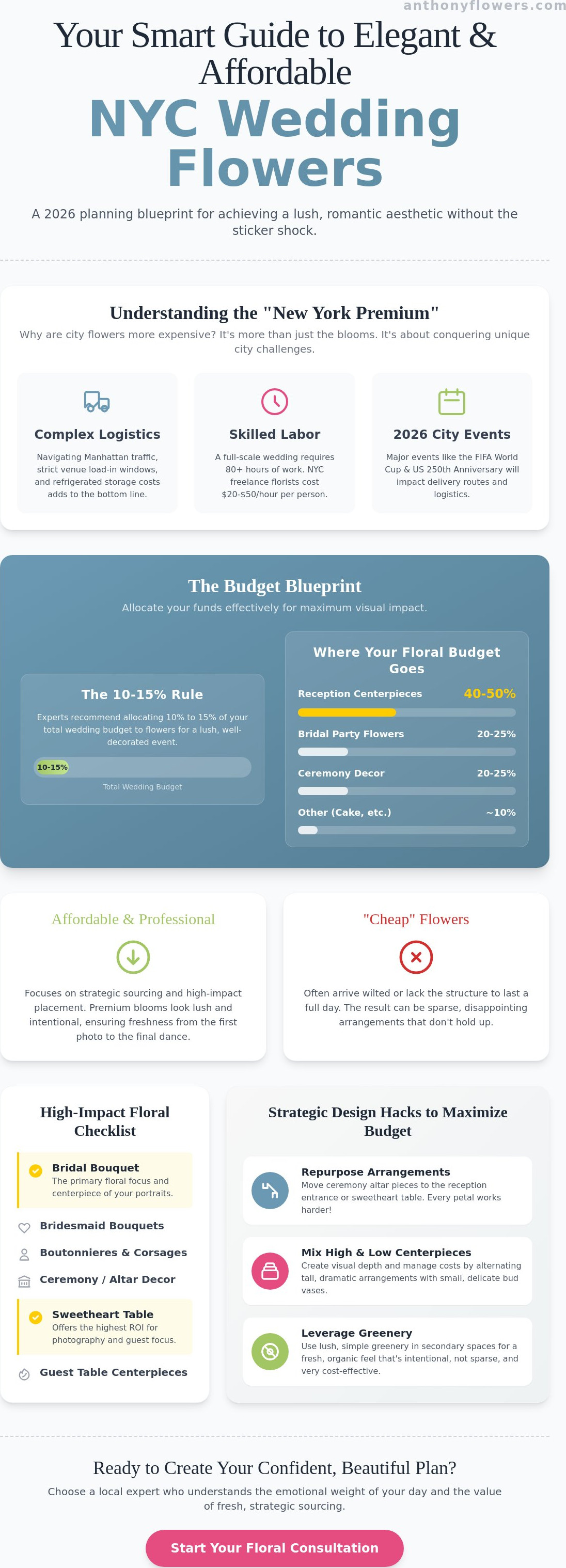The width and height of the screenshot is (566, 1568).
Task: Click the Bridal Party Flowers progress bar
Action: [x=406, y=752]
